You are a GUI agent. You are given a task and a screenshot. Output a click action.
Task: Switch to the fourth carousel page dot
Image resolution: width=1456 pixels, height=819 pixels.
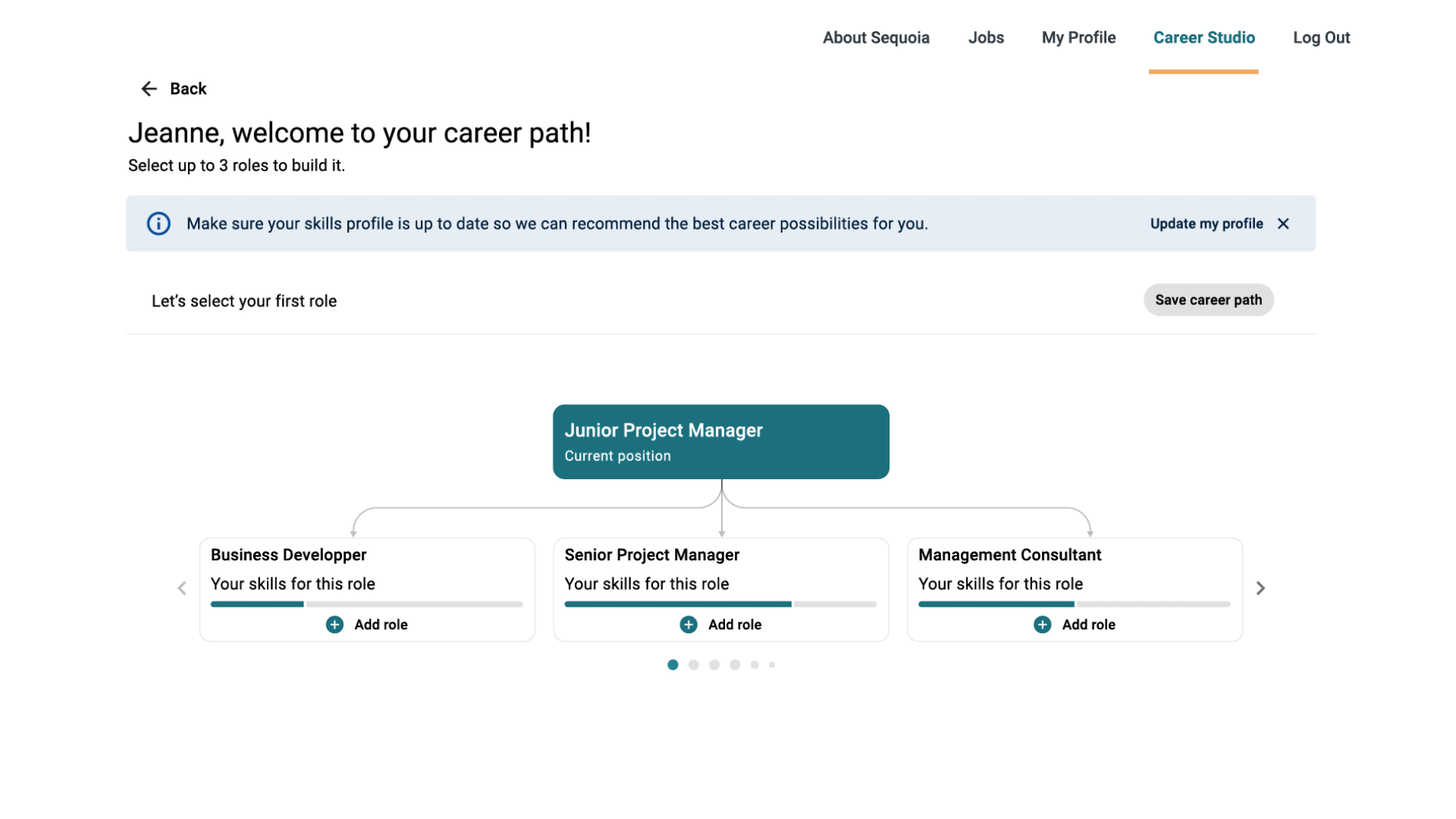click(x=735, y=665)
